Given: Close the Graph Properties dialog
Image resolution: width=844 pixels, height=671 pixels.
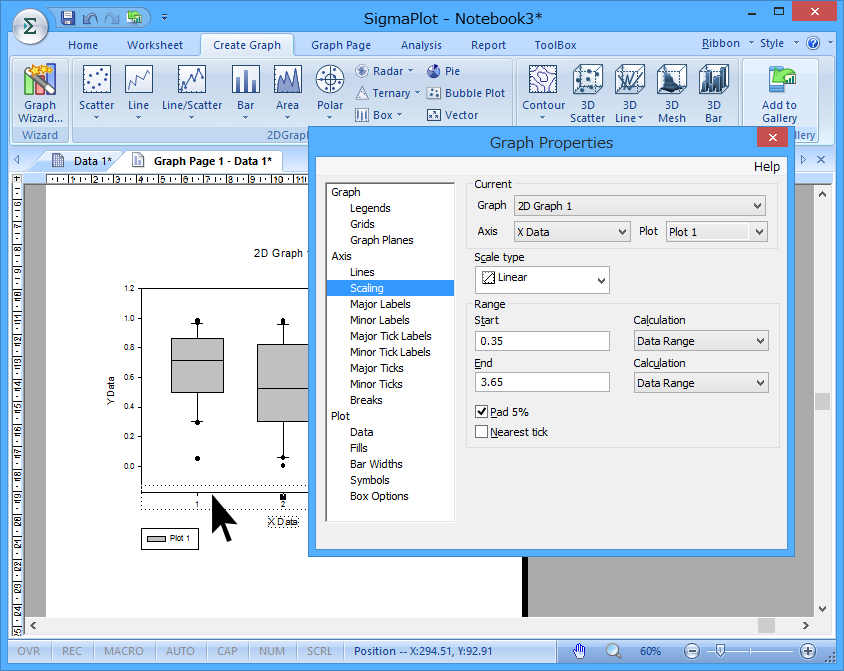Looking at the screenshot, I should (x=772, y=137).
